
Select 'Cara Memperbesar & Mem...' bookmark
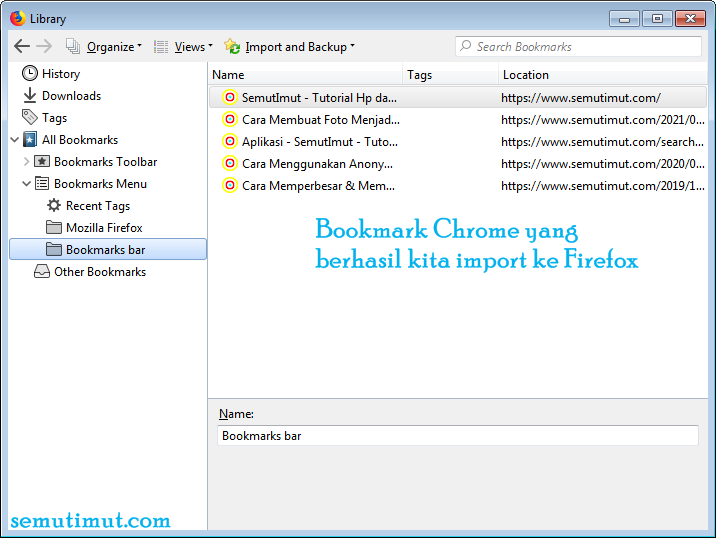point(318,186)
